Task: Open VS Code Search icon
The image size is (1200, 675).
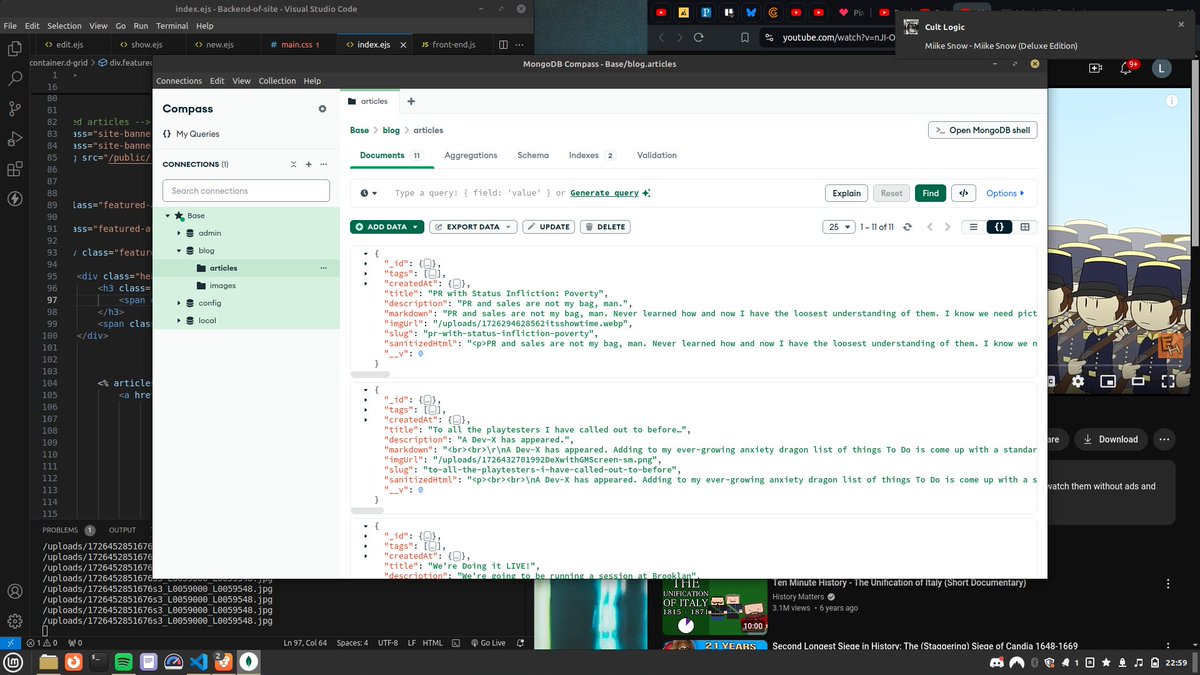Action: (15, 77)
